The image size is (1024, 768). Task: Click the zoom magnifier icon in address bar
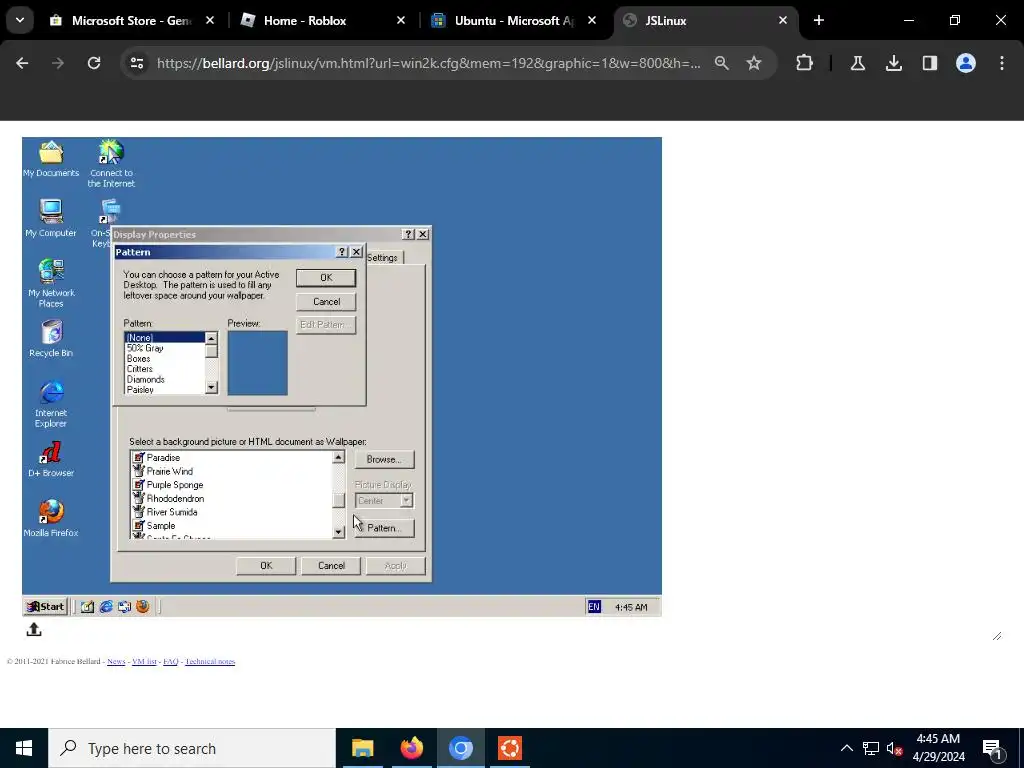[x=722, y=63]
